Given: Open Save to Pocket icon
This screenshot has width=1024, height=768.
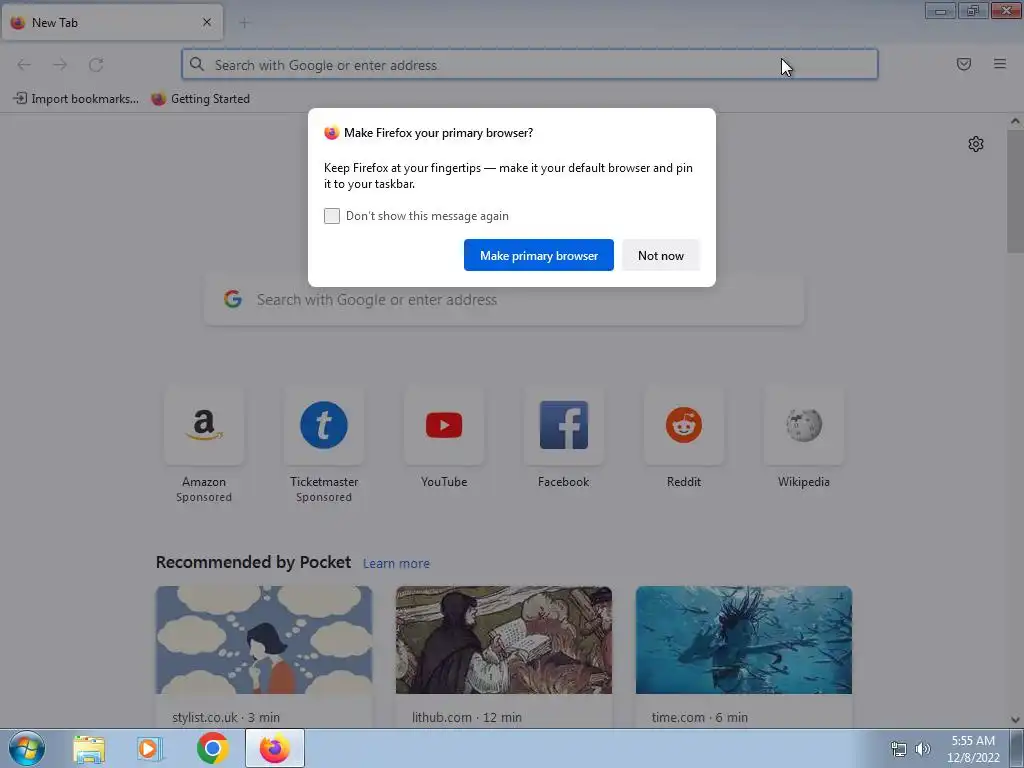Looking at the screenshot, I should tap(964, 64).
